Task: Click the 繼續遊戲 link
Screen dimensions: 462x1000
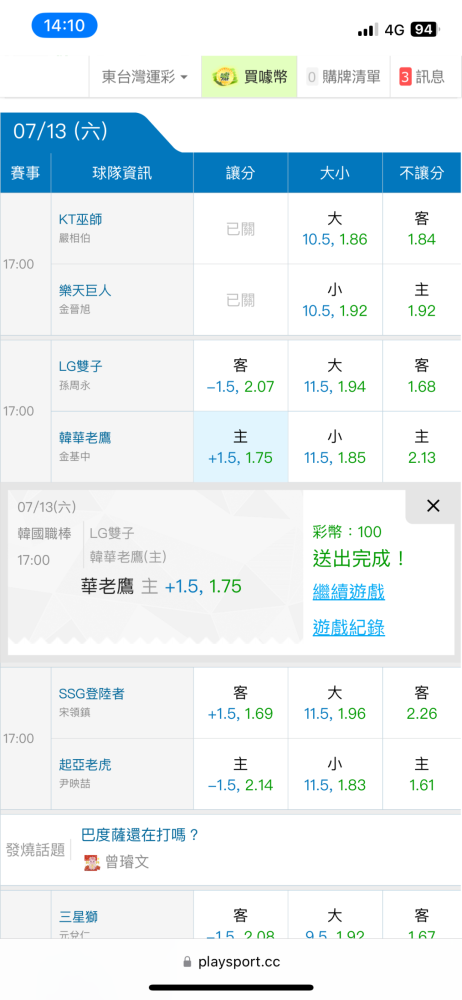Action: [x=348, y=592]
